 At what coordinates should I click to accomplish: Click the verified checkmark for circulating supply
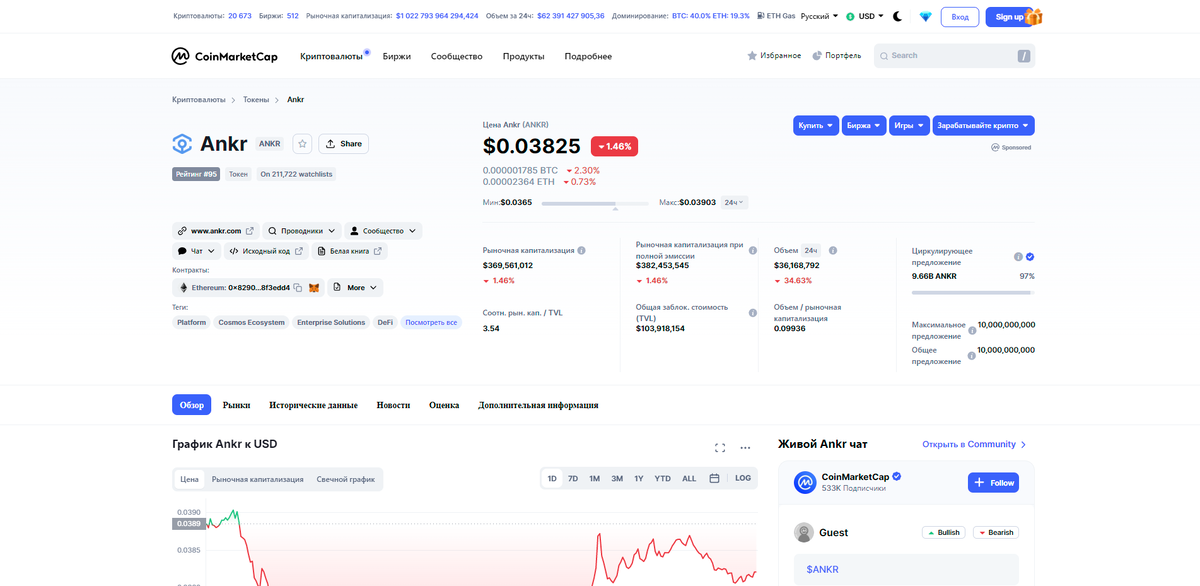[x=1030, y=257]
